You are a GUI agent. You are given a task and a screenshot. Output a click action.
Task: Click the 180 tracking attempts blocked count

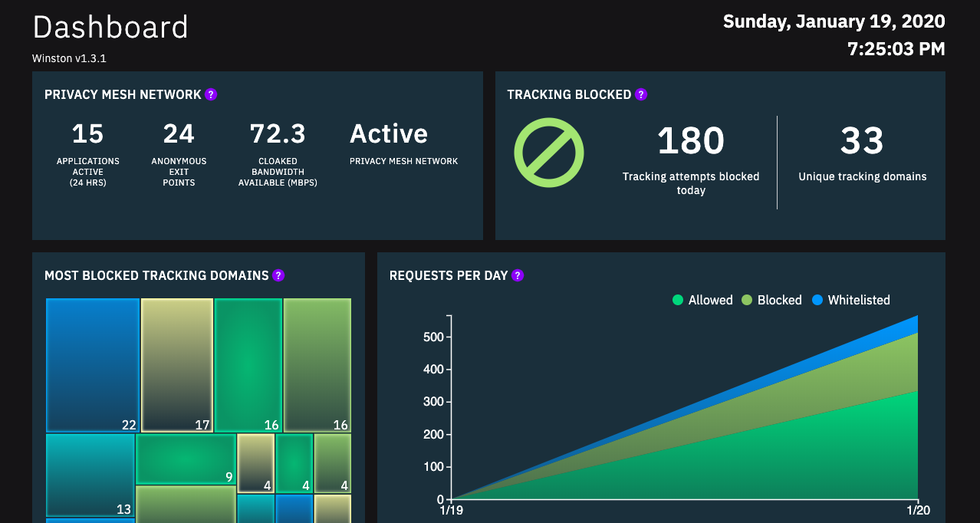690,141
